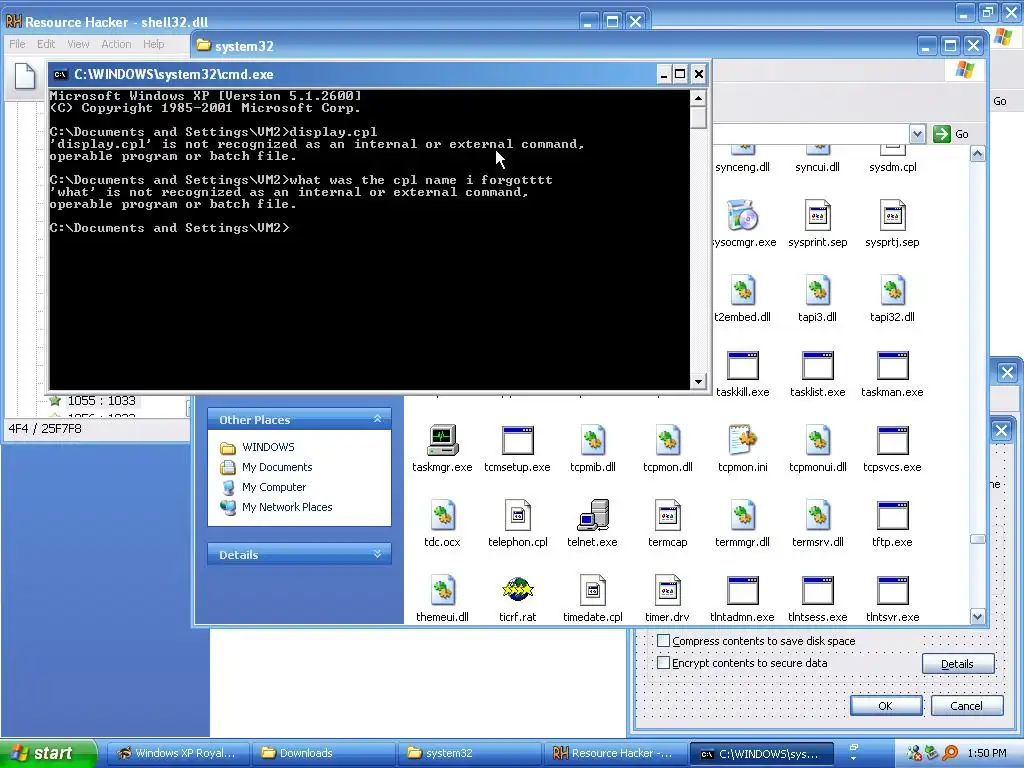Open Resource Hacker Edit menu

(46, 44)
